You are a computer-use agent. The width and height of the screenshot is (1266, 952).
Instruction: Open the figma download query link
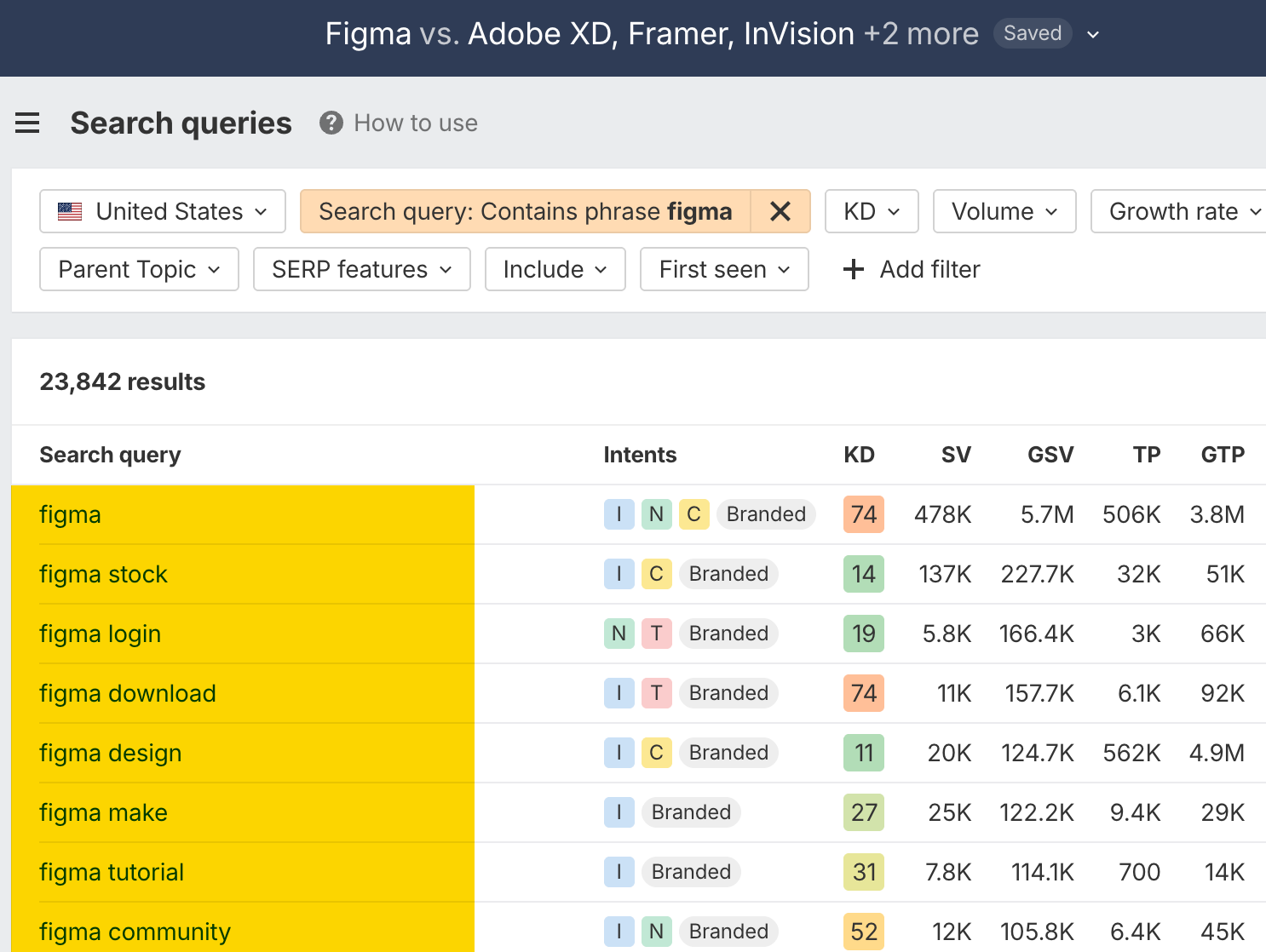pos(128,693)
